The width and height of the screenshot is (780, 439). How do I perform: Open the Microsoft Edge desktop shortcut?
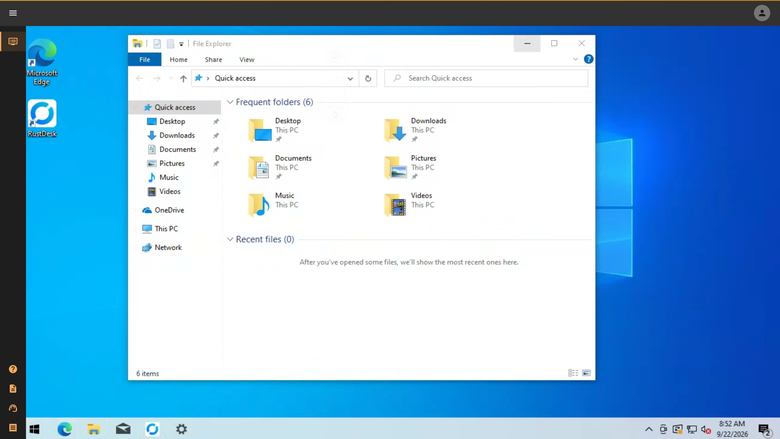point(42,62)
